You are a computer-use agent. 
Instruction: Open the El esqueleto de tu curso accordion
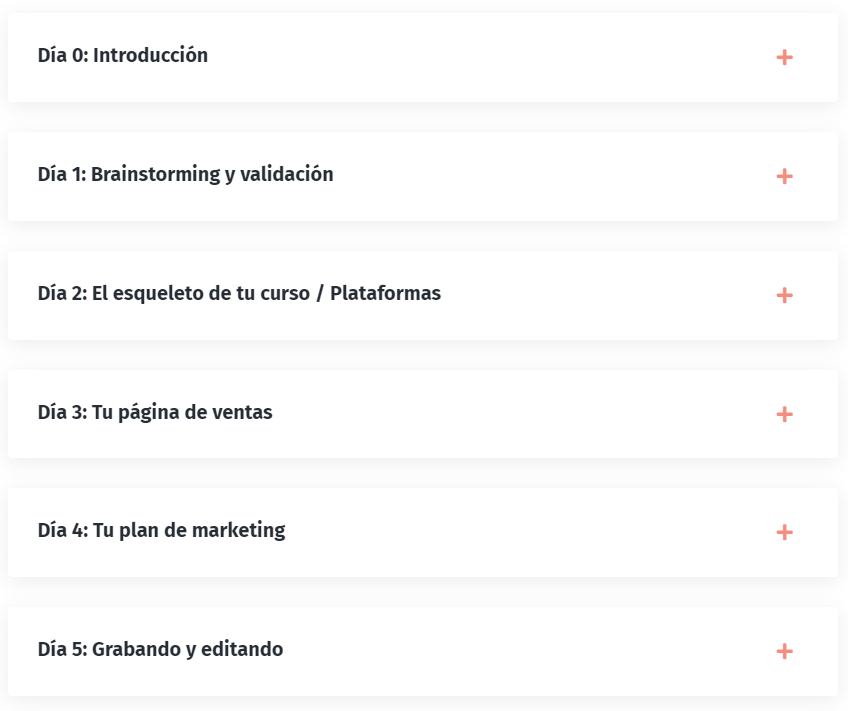(x=422, y=295)
